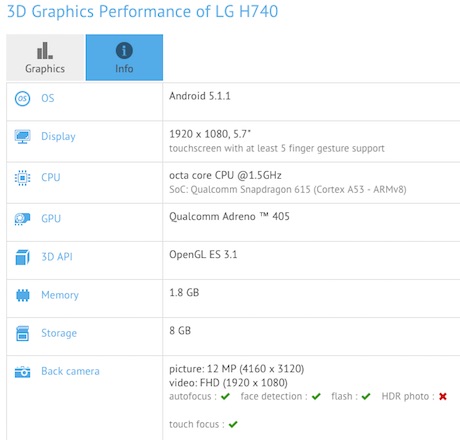Image resolution: width=460 pixels, height=440 pixels.
Task: Click the OS circle icon
Action: tap(22, 98)
